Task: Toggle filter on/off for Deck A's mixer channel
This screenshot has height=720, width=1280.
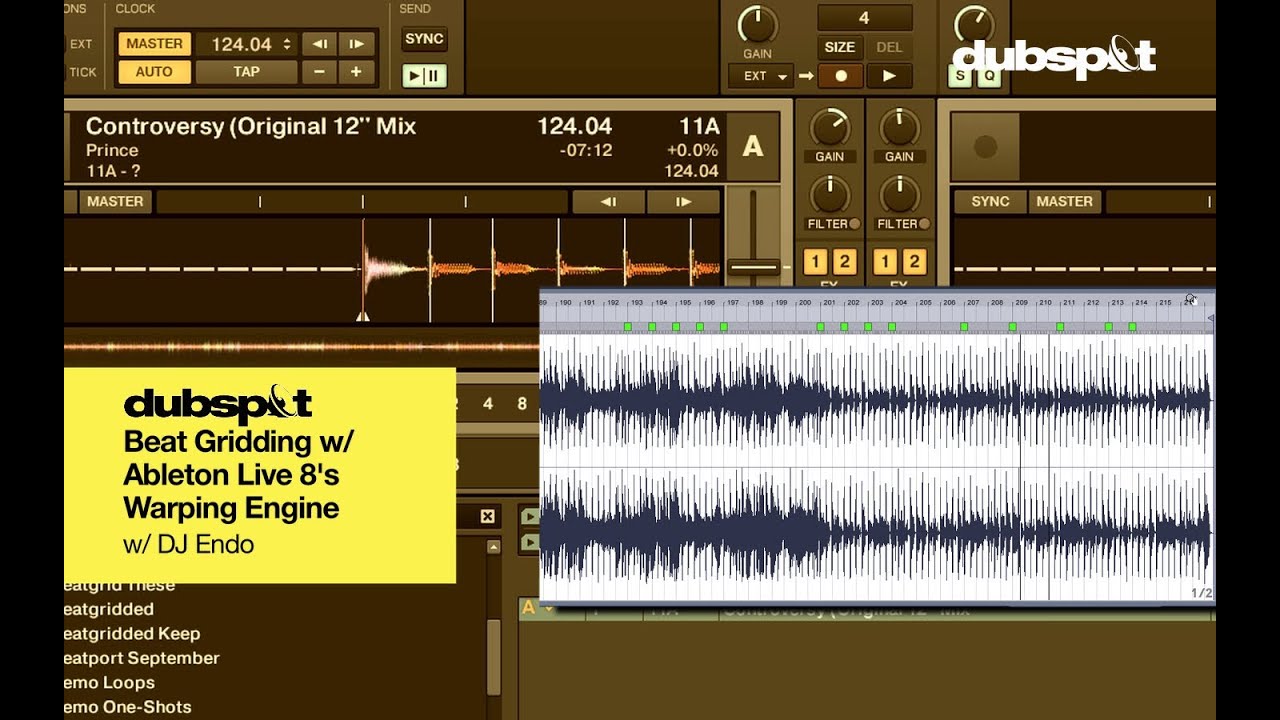Action: coord(855,224)
